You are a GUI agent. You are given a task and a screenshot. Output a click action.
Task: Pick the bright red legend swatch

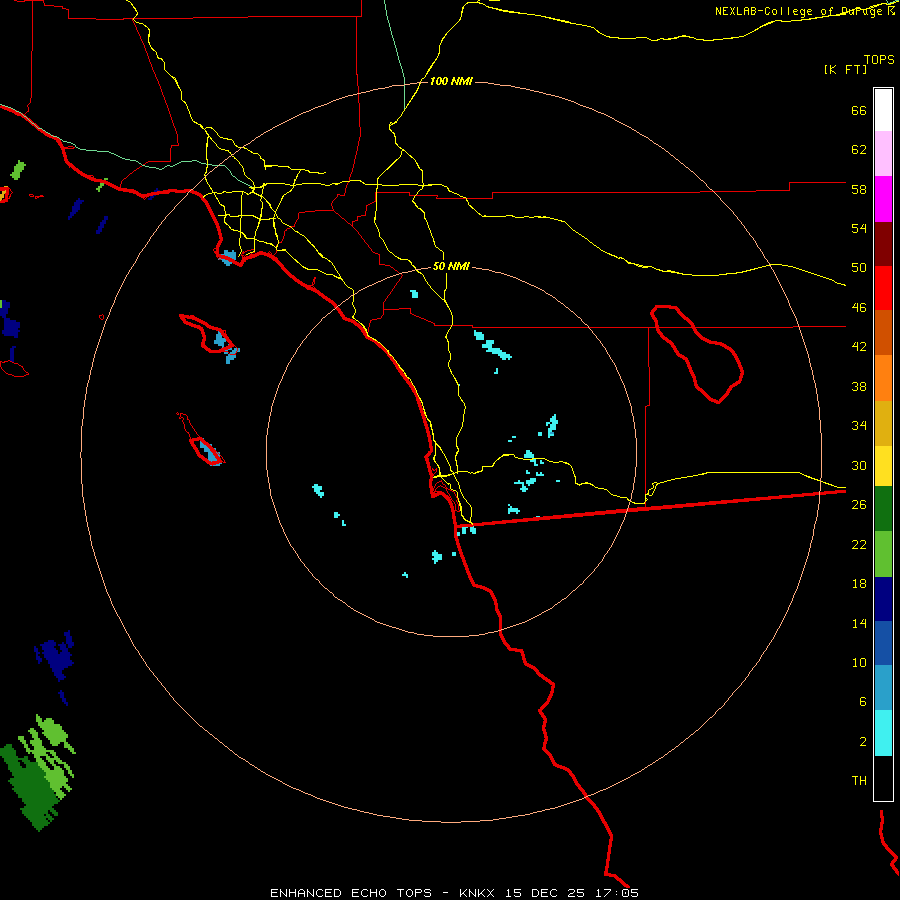pyautogui.click(x=883, y=288)
